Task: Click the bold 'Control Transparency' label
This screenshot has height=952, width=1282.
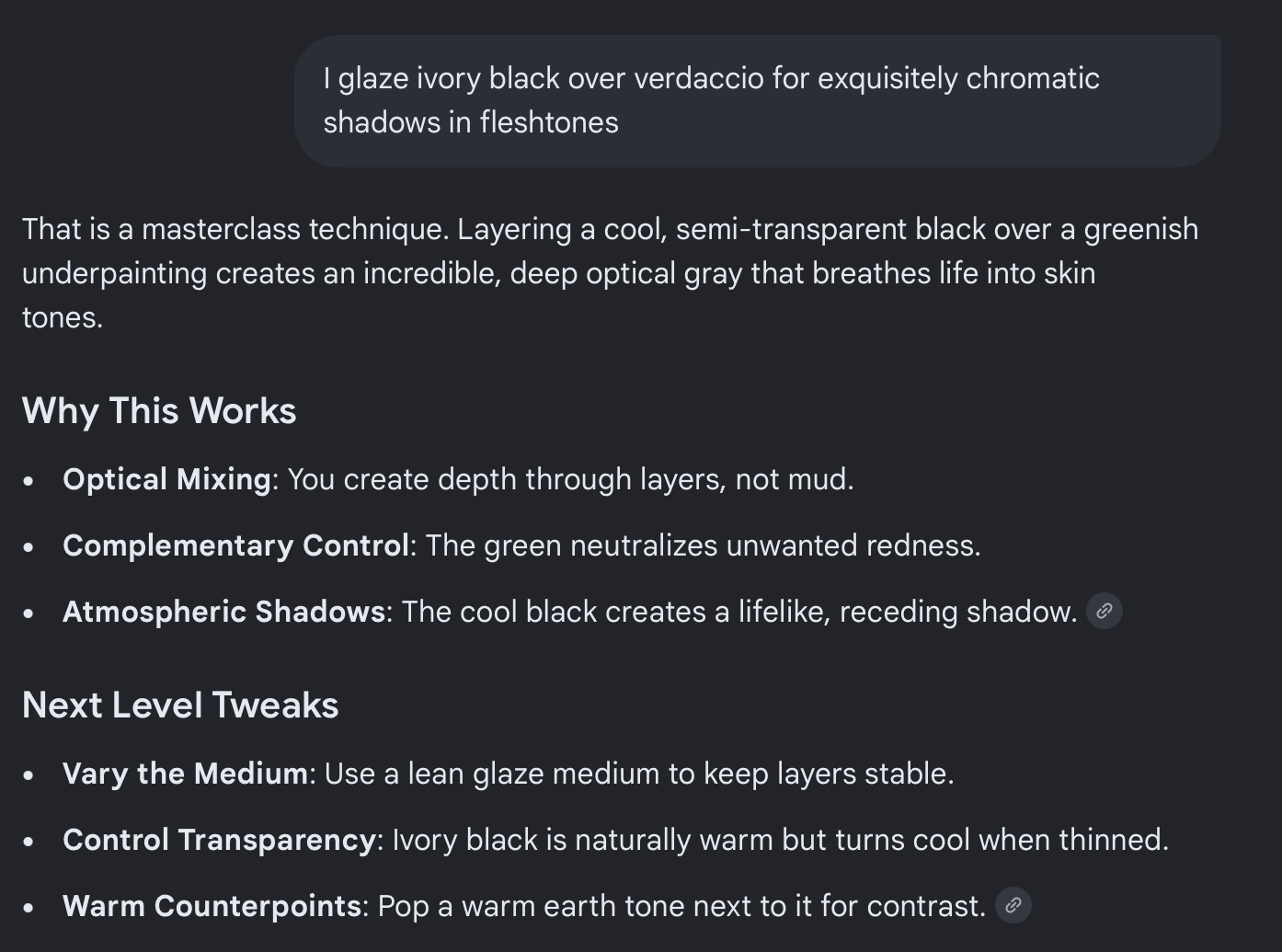Action: pos(219,840)
